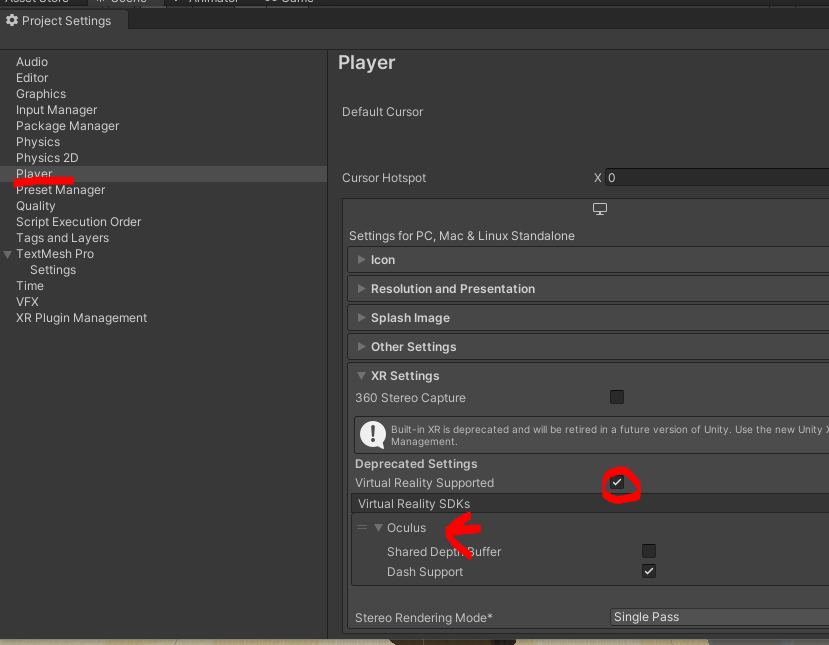This screenshot has height=645, width=829.
Task: Disable Dash Support checkbox
Action: [649, 571]
